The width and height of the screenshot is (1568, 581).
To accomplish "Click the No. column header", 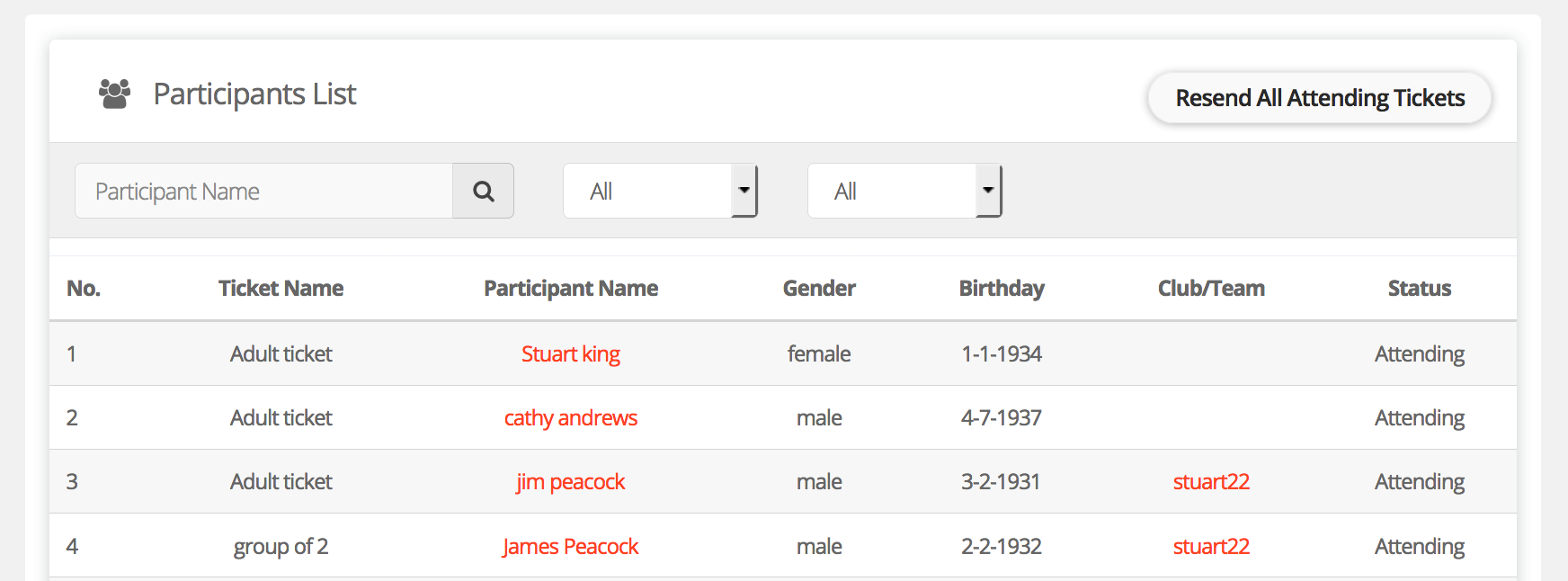I will (84, 288).
